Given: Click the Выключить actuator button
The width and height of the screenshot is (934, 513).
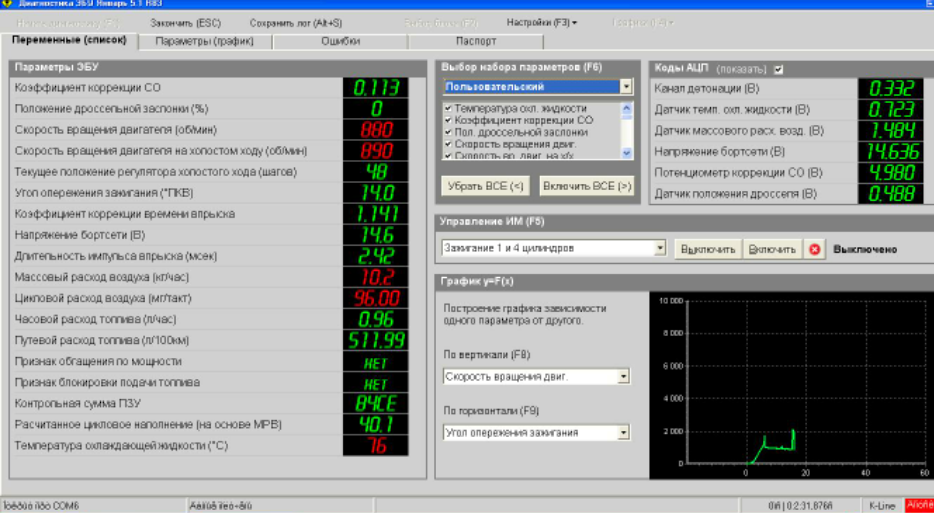Looking at the screenshot, I should 708,249.
